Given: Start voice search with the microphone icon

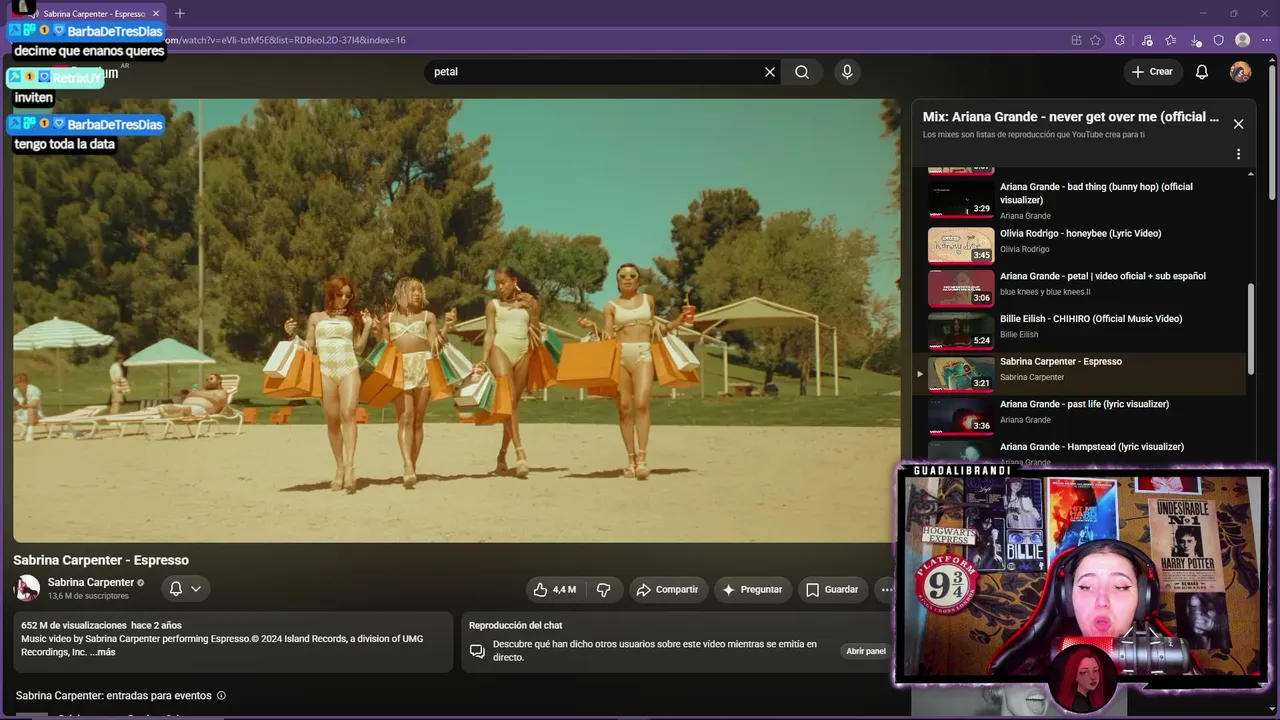Looking at the screenshot, I should click(847, 72).
